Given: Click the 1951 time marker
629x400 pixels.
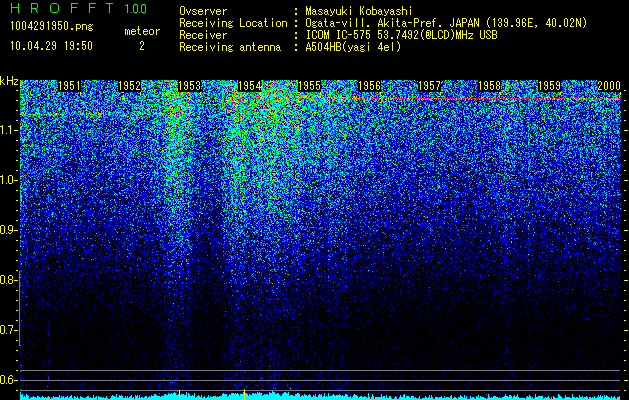Looking at the screenshot, I should [x=69, y=86].
